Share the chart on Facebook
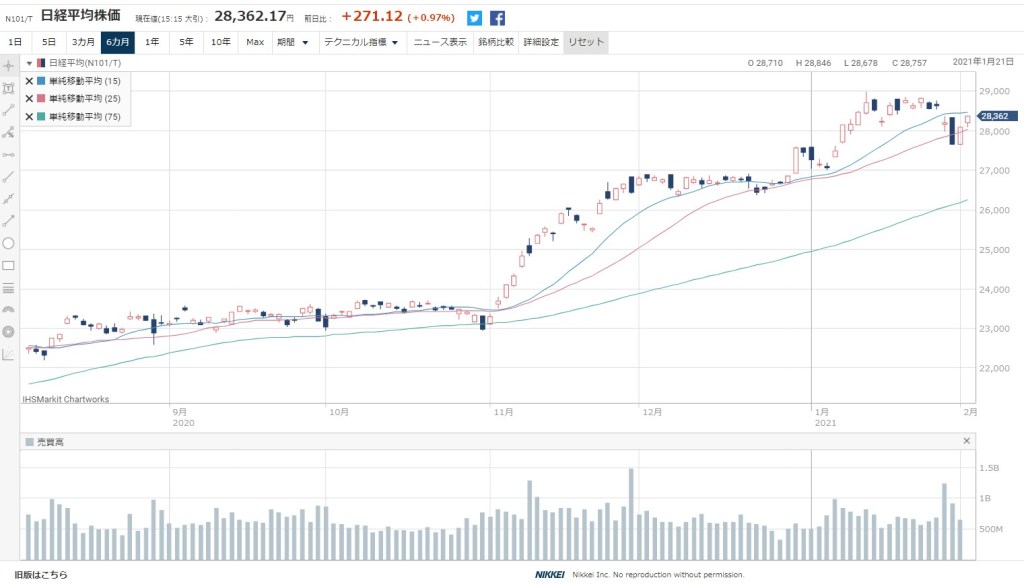The image size is (1024, 584). pos(497,17)
